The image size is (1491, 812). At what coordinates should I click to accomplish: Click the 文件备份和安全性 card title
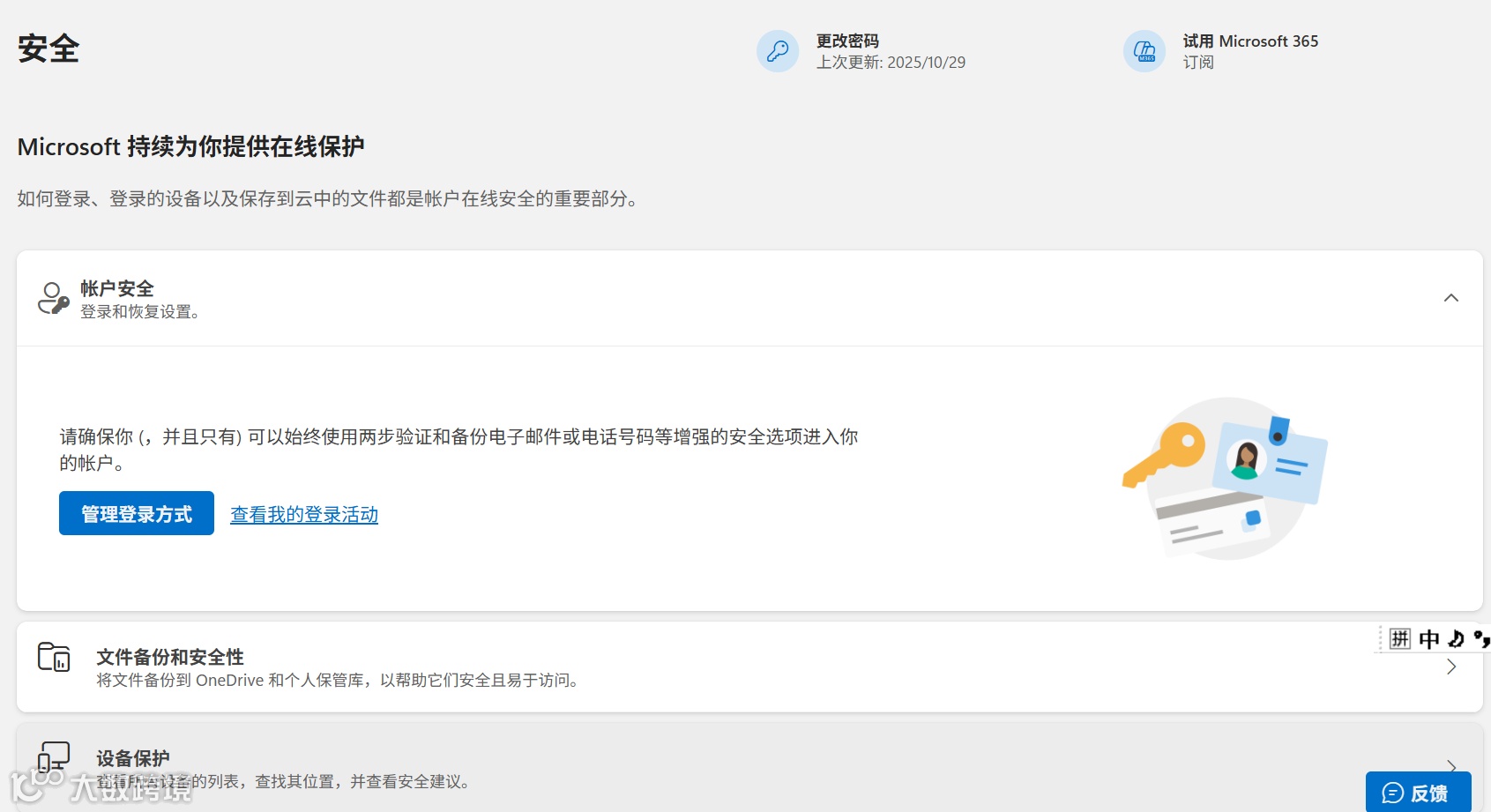click(170, 657)
